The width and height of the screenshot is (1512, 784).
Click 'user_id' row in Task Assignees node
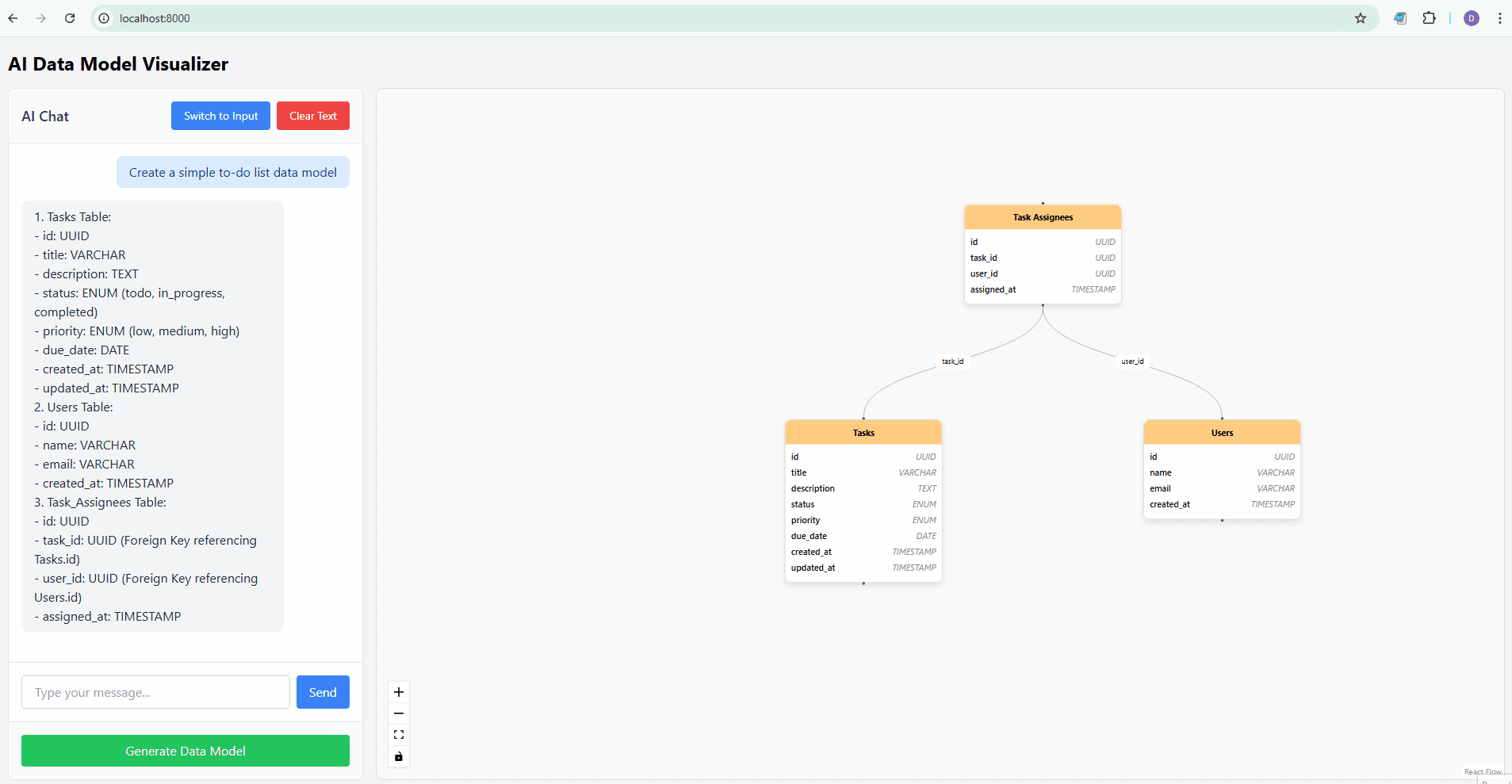tap(1043, 273)
